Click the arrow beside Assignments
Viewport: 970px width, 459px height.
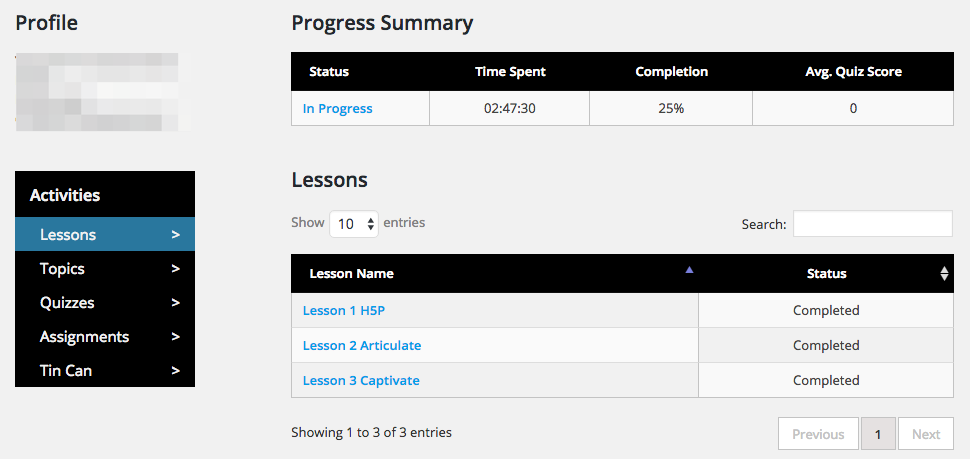[x=176, y=337]
